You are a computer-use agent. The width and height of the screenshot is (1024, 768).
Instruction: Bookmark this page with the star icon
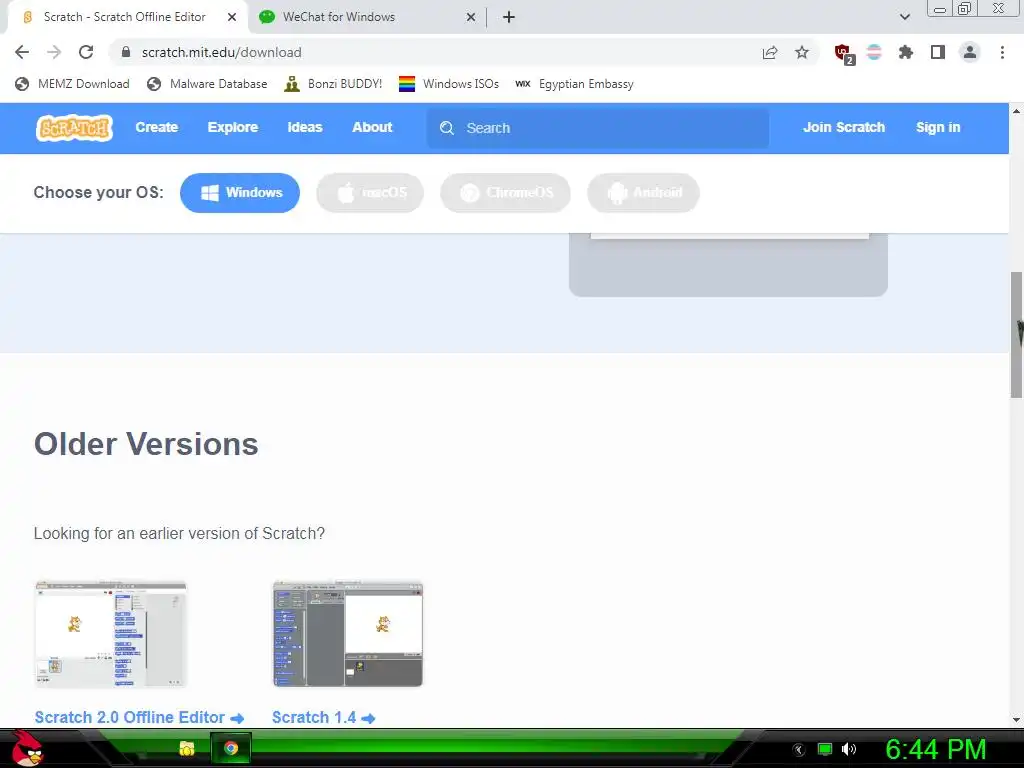[x=802, y=52]
